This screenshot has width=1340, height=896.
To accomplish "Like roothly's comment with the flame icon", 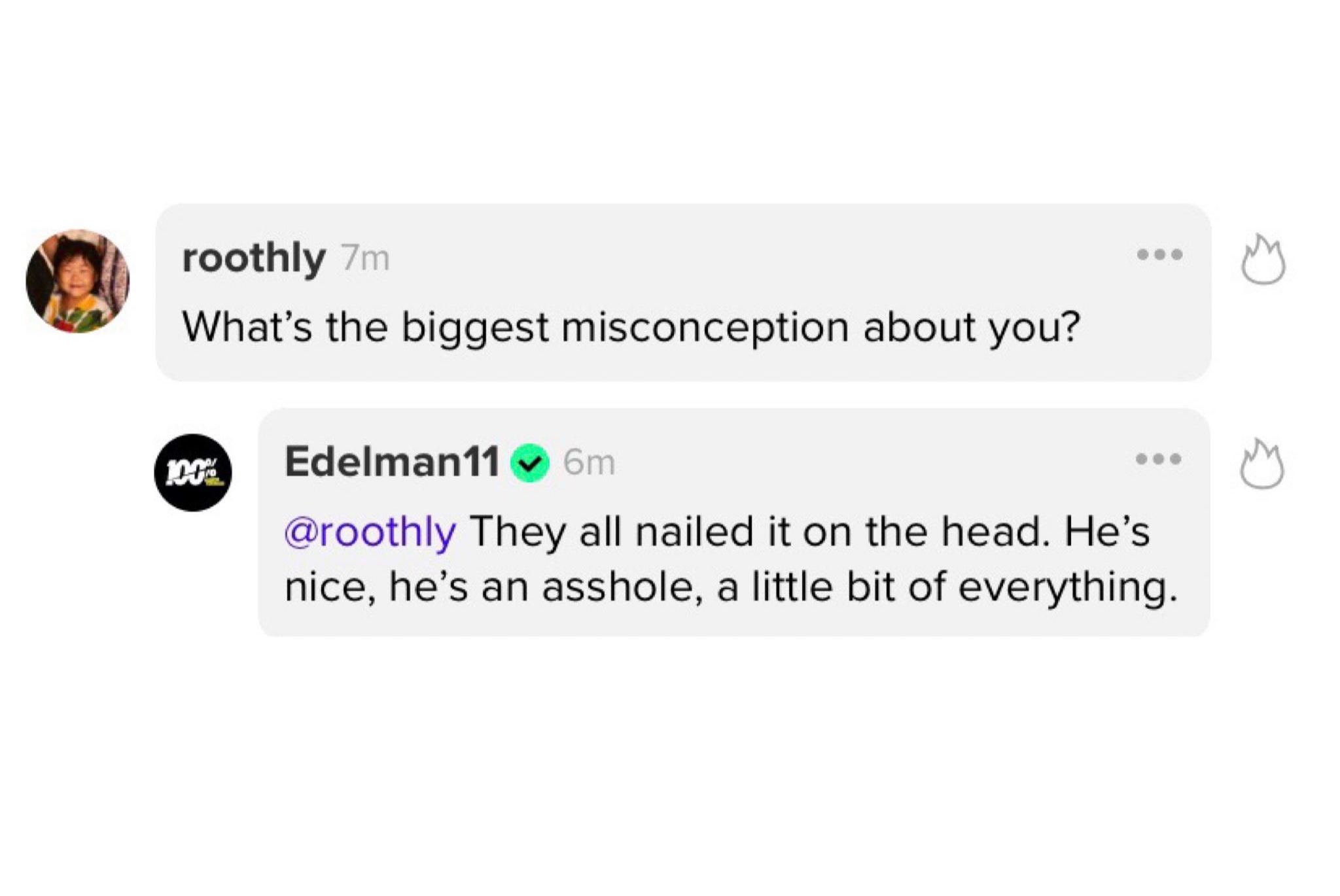I will [1263, 261].
